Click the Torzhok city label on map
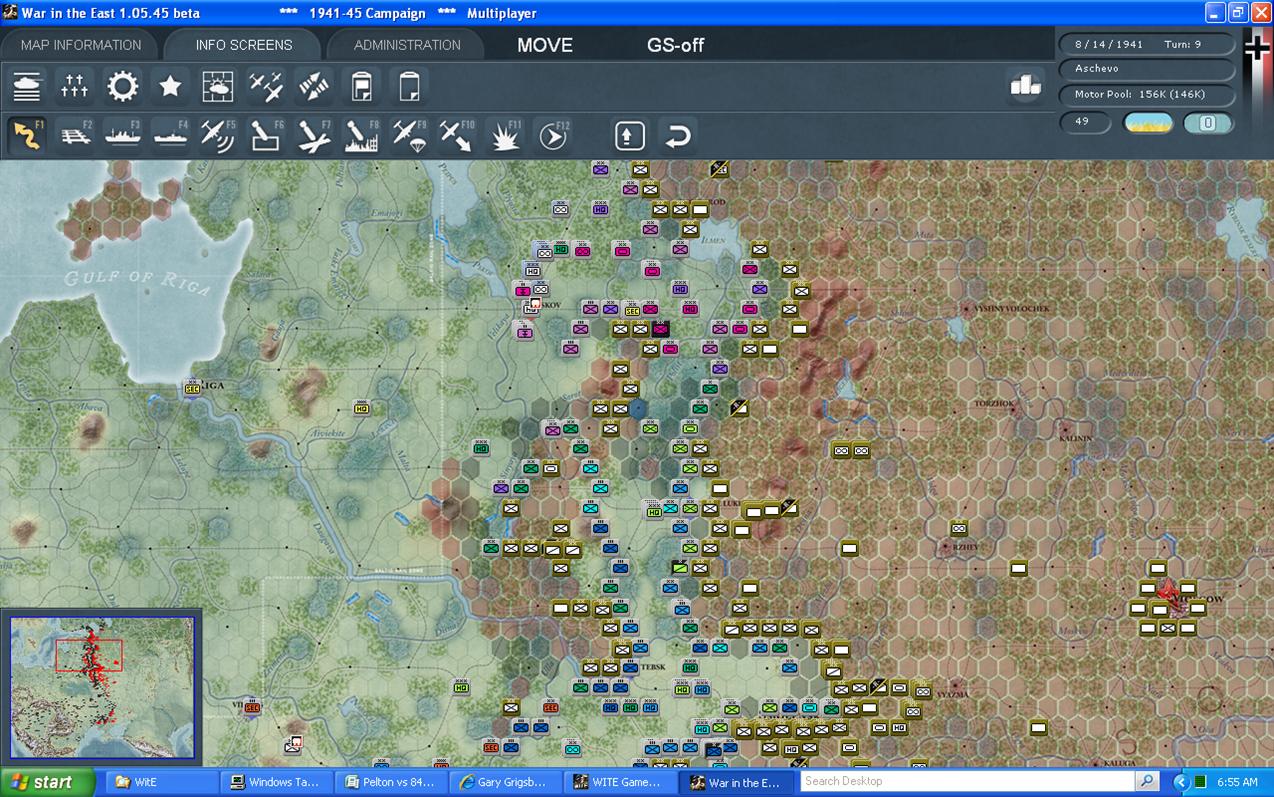Image resolution: width=1274 pixels, height=797 pixels. (x=995, y=404)
